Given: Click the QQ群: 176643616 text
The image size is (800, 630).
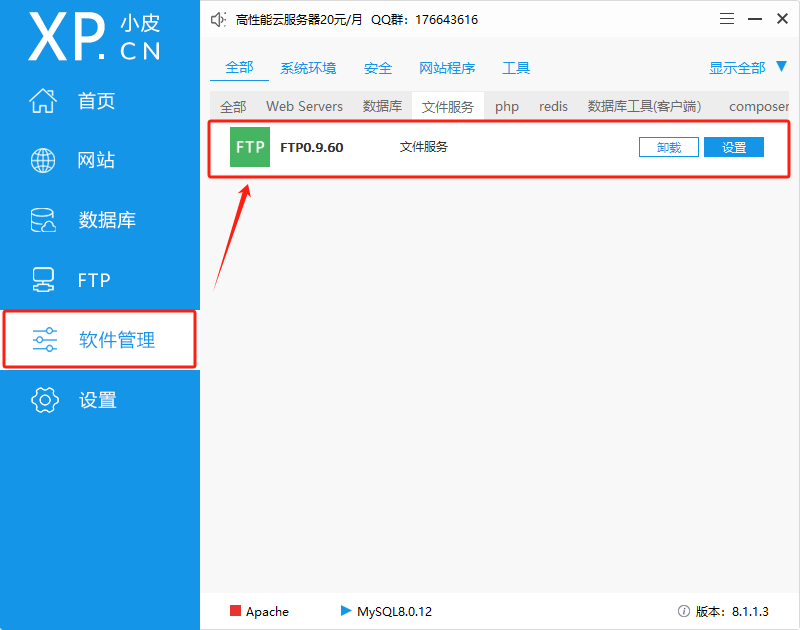Looking at the screenshot, I should click(x=424, y=20).
